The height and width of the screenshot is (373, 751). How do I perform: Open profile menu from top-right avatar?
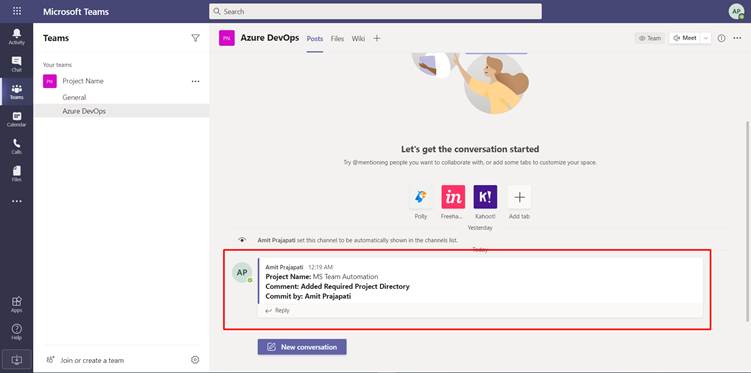click(x=736, y=11)
